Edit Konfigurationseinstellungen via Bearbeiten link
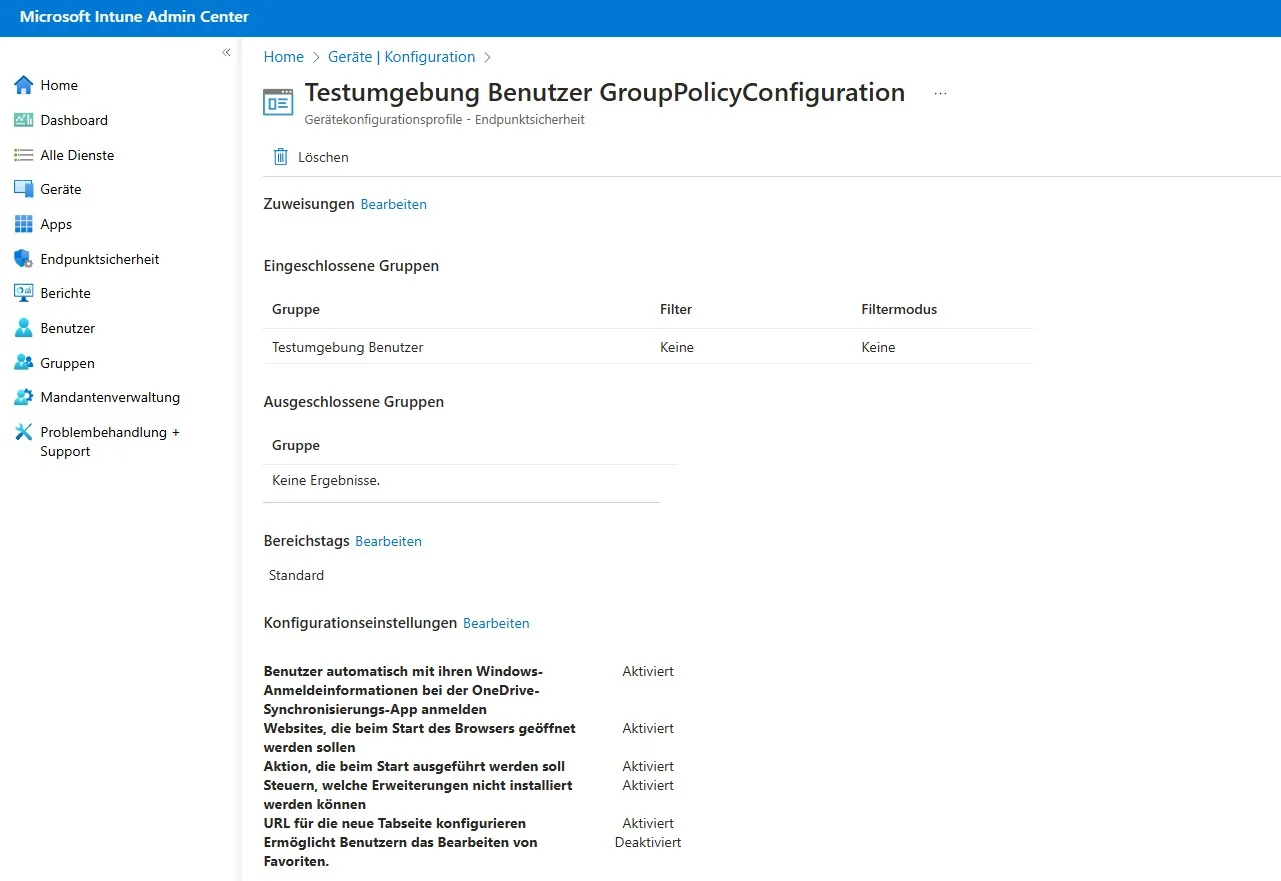This screenshot has height=881, width=1281. (x=496, y=623)
